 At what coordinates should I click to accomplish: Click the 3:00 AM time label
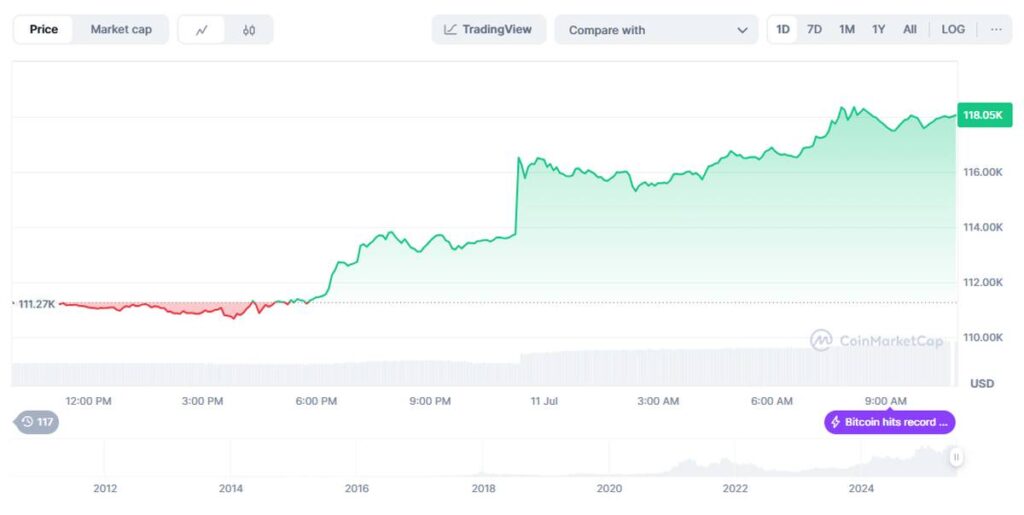pos(658,401)
